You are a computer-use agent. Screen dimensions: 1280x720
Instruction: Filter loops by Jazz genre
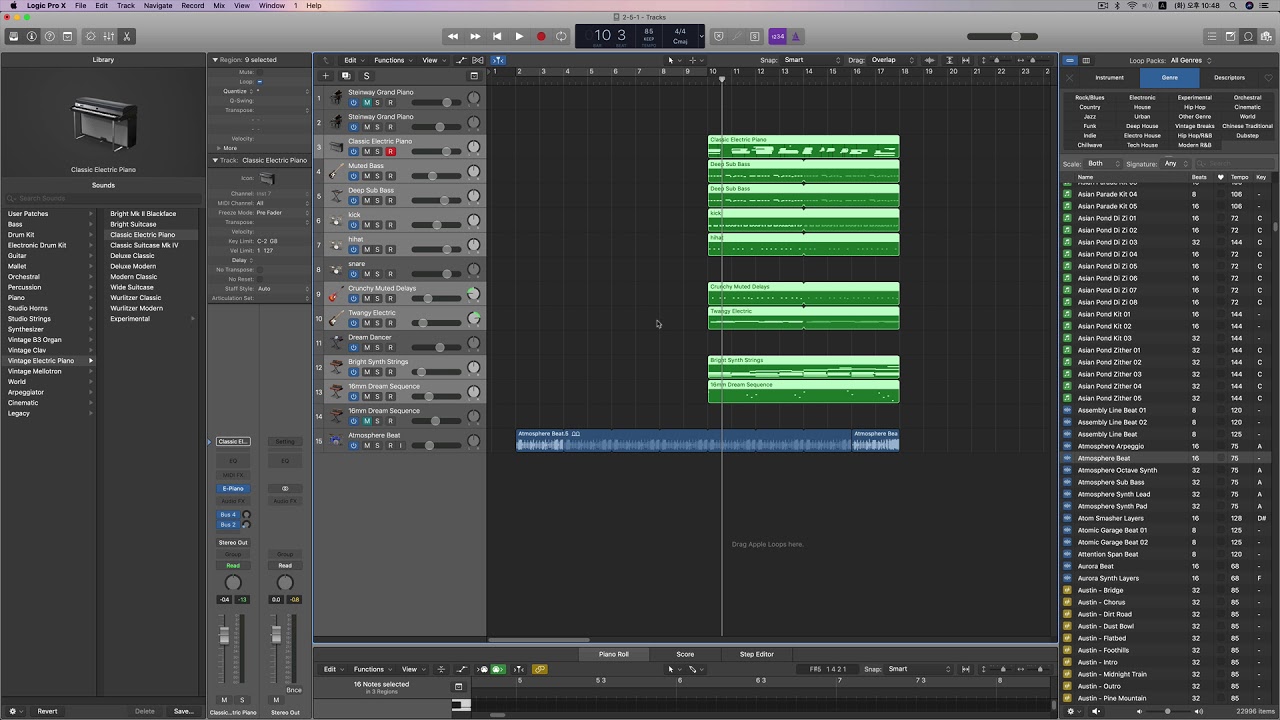coord(1090,117)
